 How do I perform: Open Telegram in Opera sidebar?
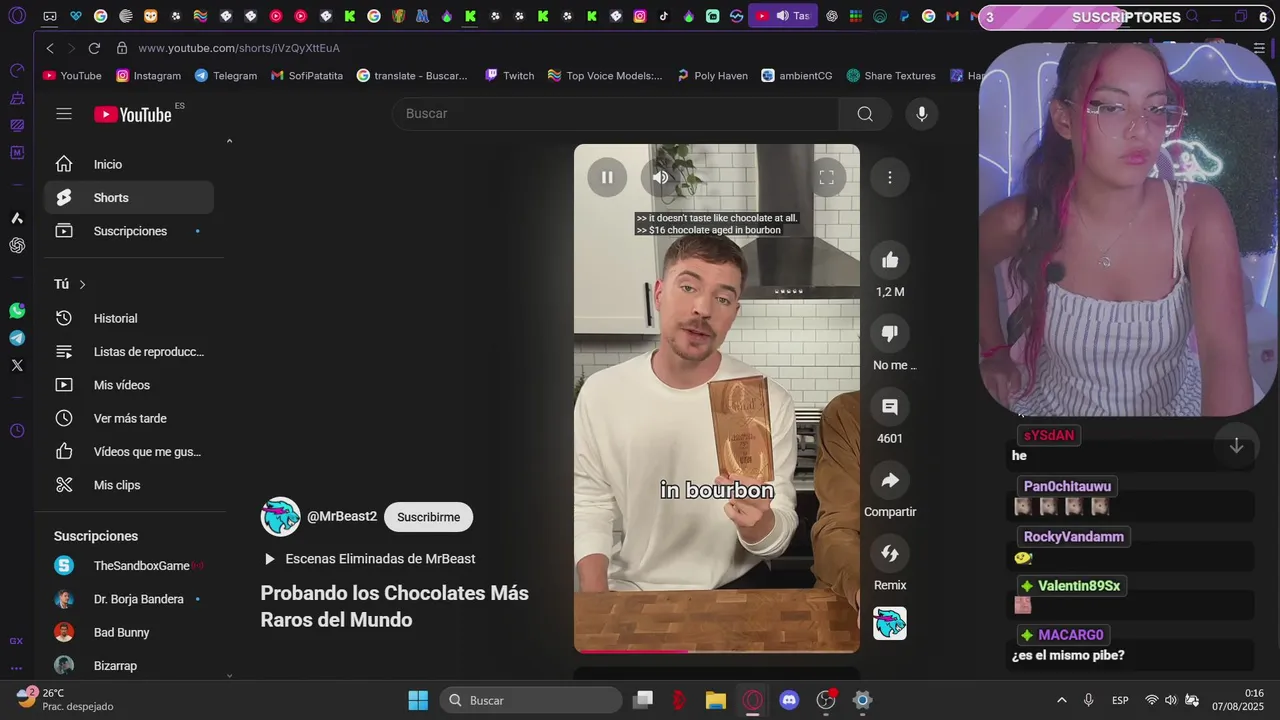click(x=17, y=338)
